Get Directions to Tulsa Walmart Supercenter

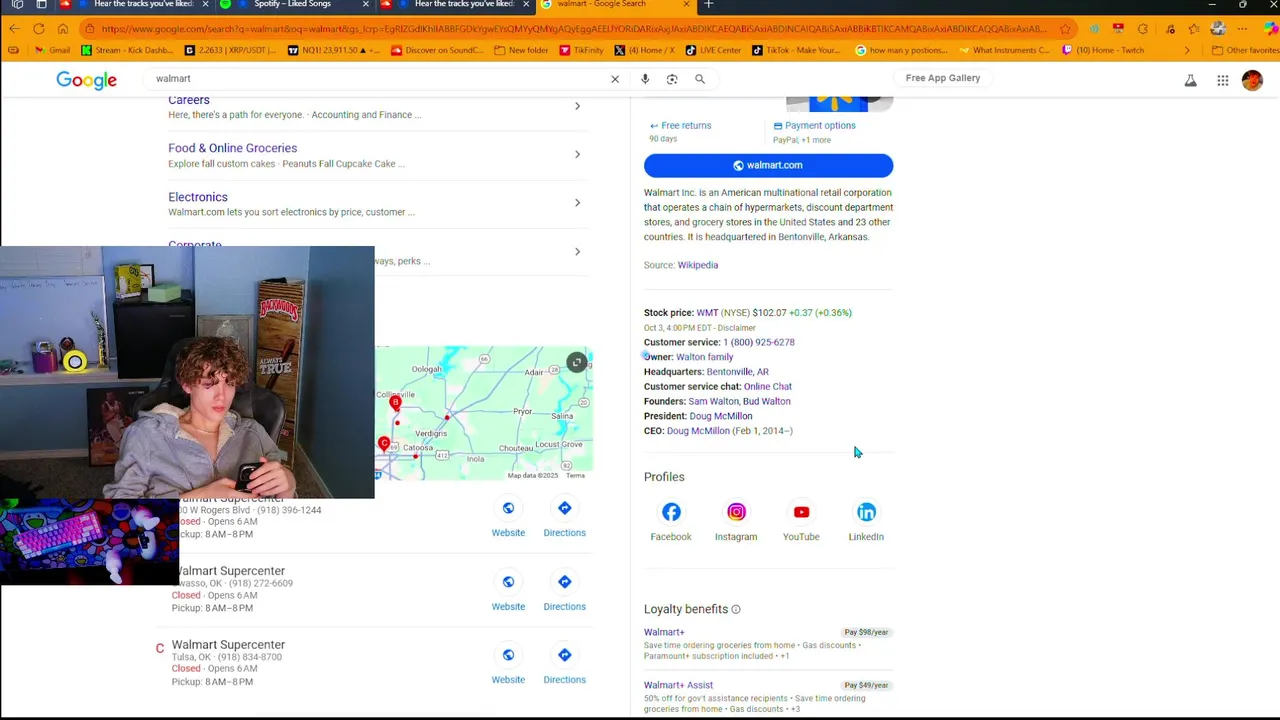click(565, 665)
